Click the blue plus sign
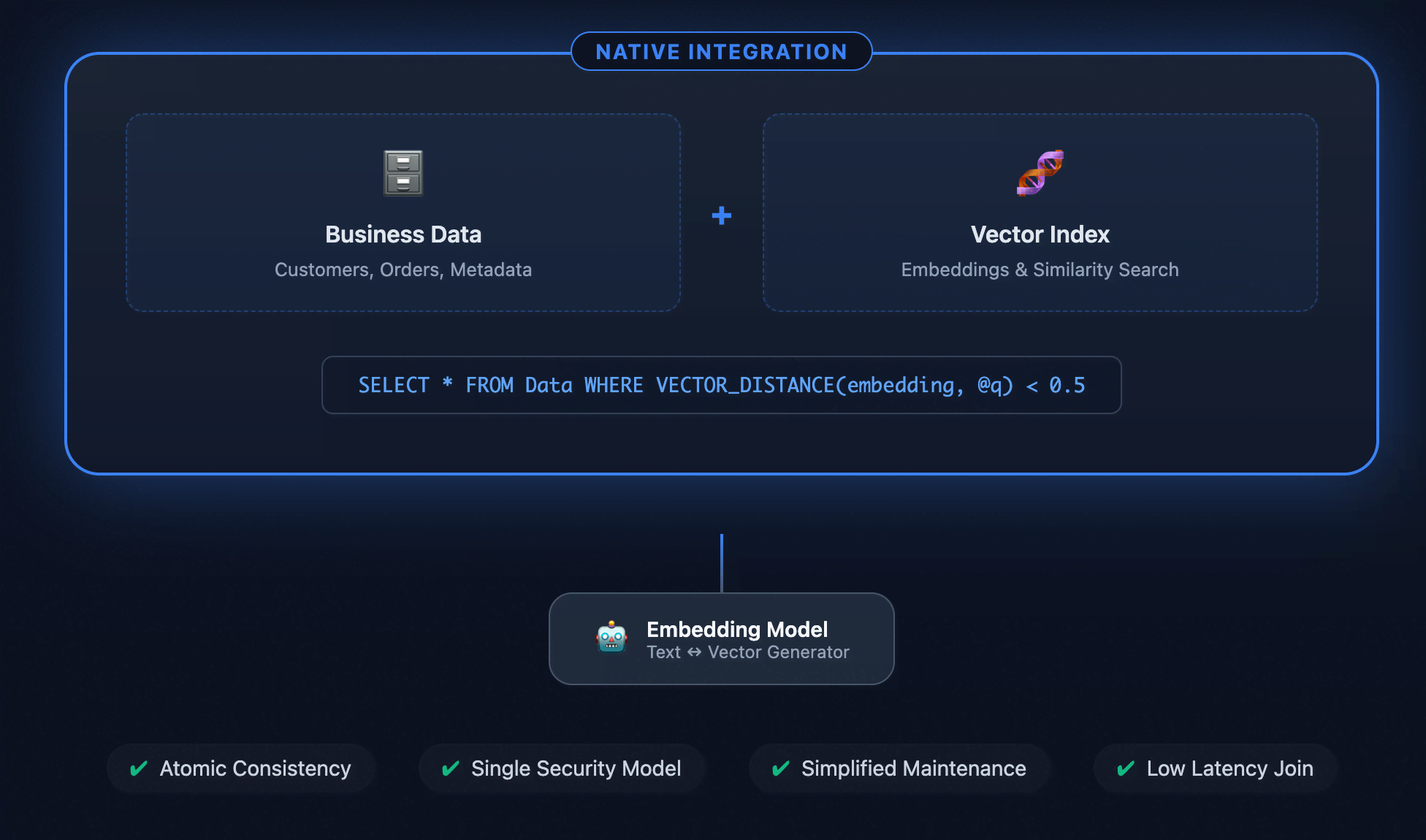 722,215
